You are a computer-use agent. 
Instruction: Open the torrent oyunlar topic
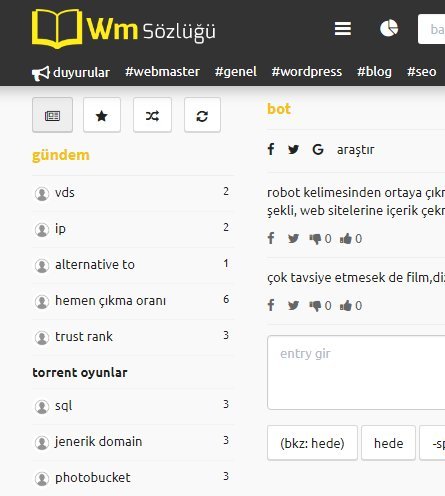[80, 373]
